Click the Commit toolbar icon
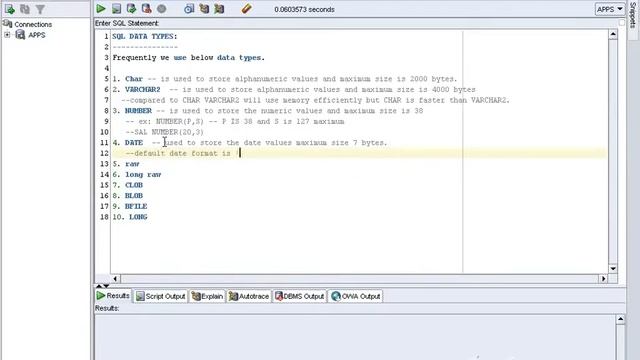Image resolution: width=640 pixels, height=360 pixels. (x=131, y=9)
